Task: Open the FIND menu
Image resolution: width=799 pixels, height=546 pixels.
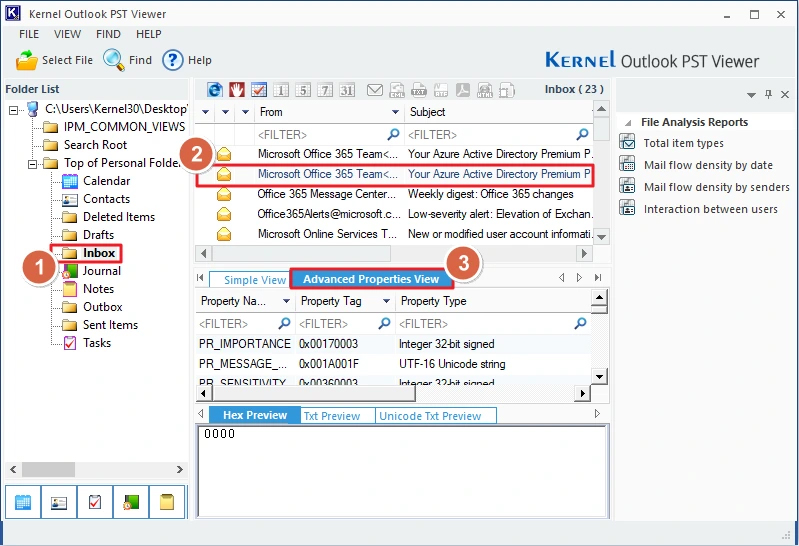Action: [x=109, y=34]
